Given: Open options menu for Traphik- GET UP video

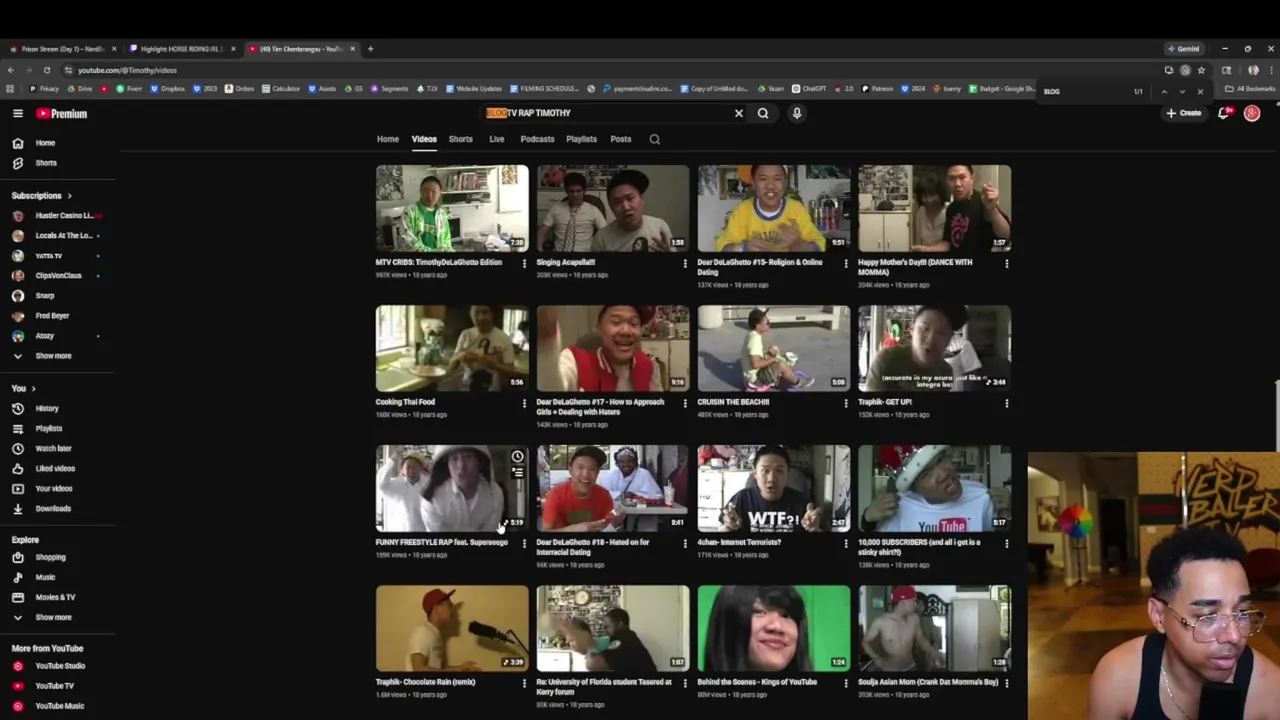Looking at the screenshot, I should point(1007,404).
